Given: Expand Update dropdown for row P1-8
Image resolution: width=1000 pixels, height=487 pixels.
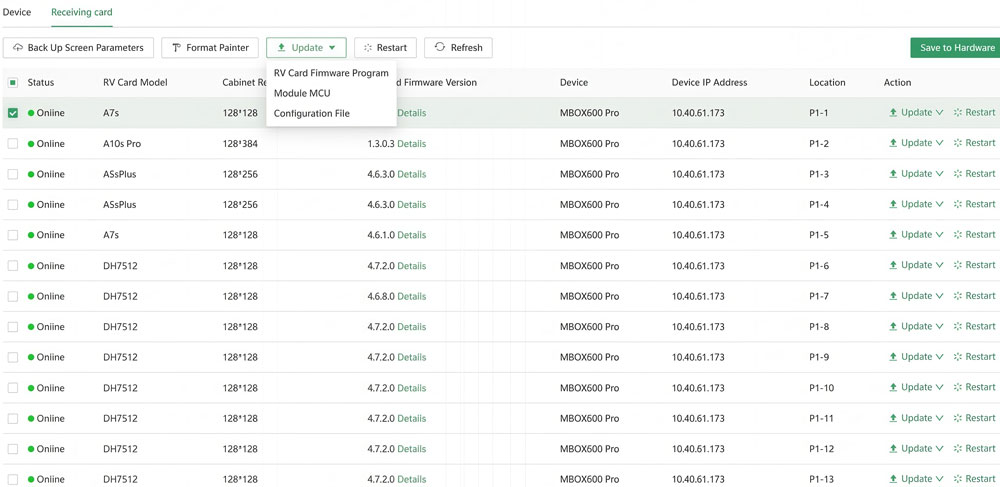Looking at the screenshot, I should click(939, 327).
